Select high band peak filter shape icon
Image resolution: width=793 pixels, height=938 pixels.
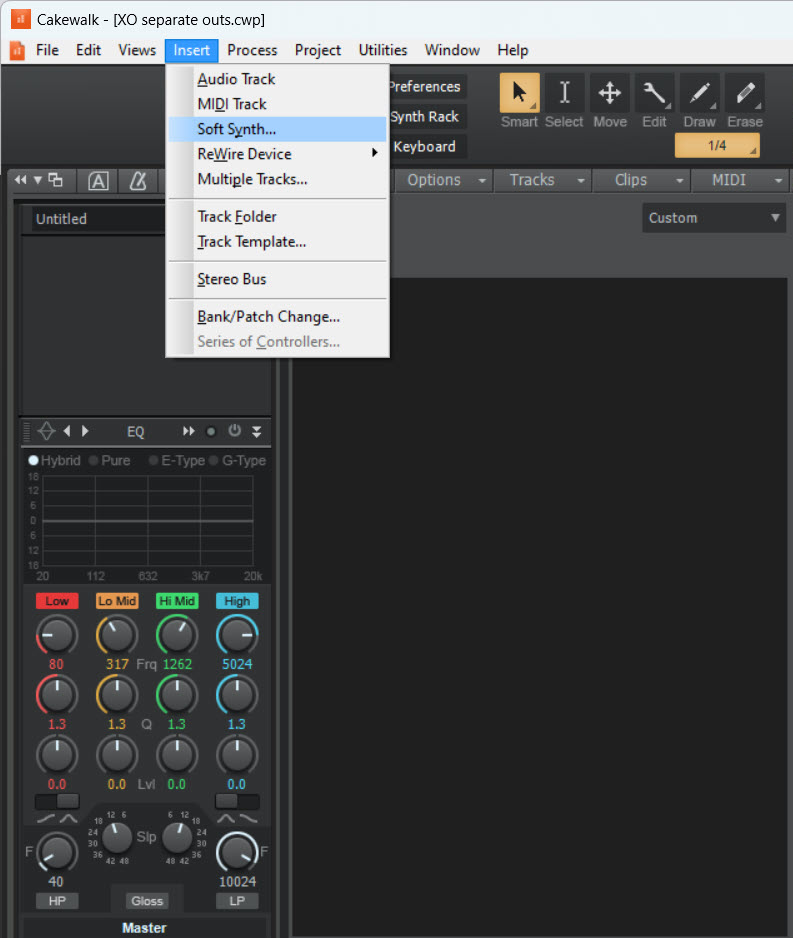(226, 818)
